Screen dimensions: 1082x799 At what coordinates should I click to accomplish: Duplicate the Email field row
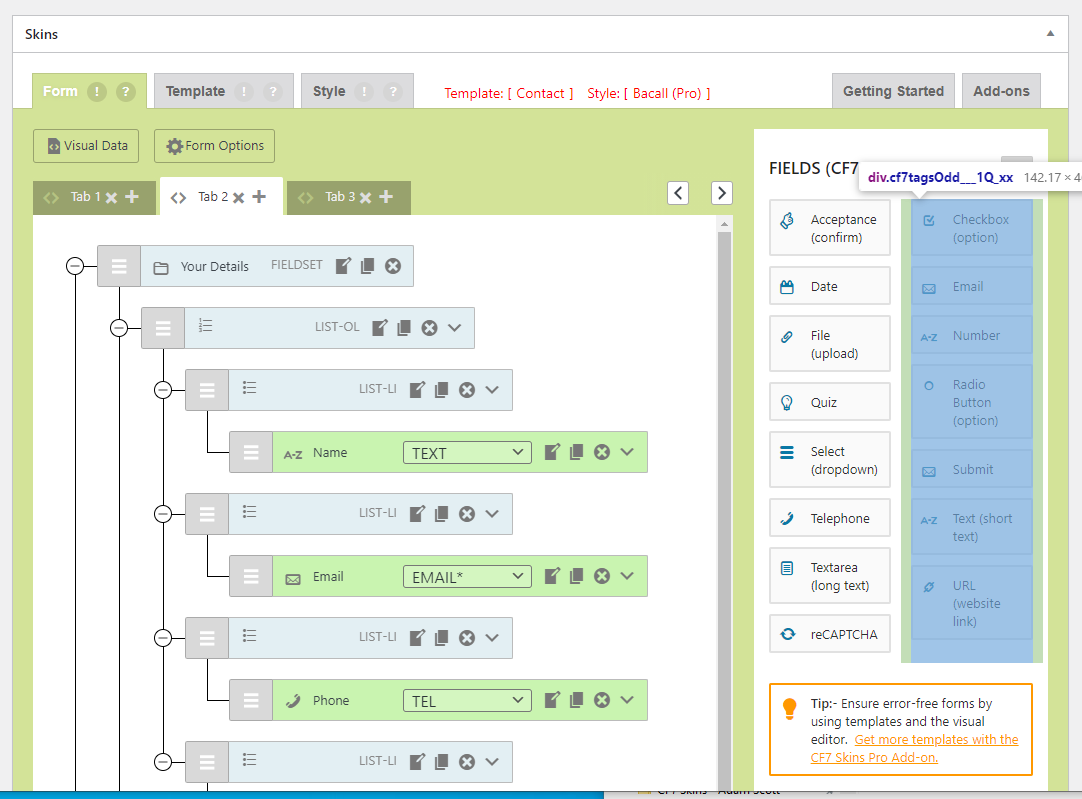click(x=577, y=576)
